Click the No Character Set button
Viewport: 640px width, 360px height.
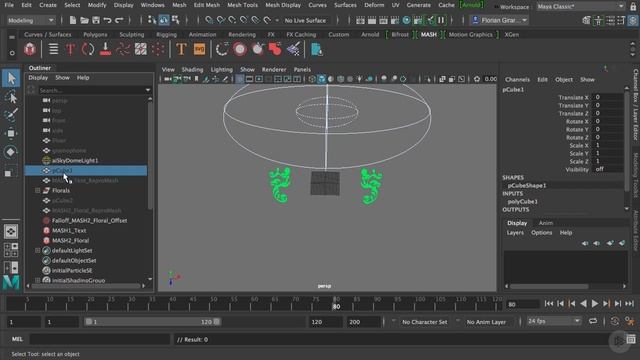click(424, 322)
